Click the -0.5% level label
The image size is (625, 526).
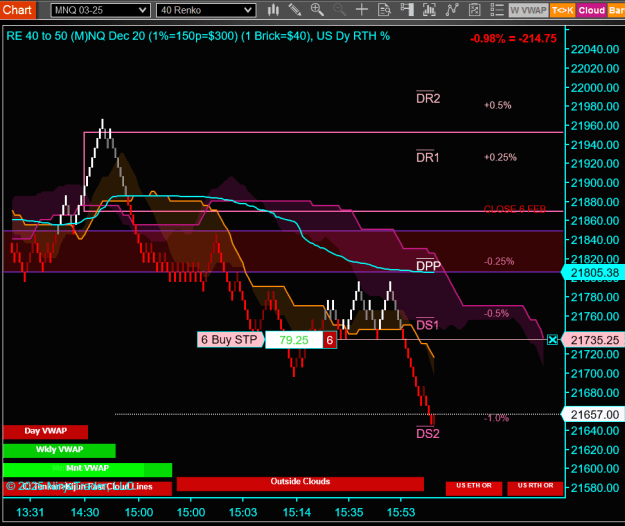(x=496, y=314)
